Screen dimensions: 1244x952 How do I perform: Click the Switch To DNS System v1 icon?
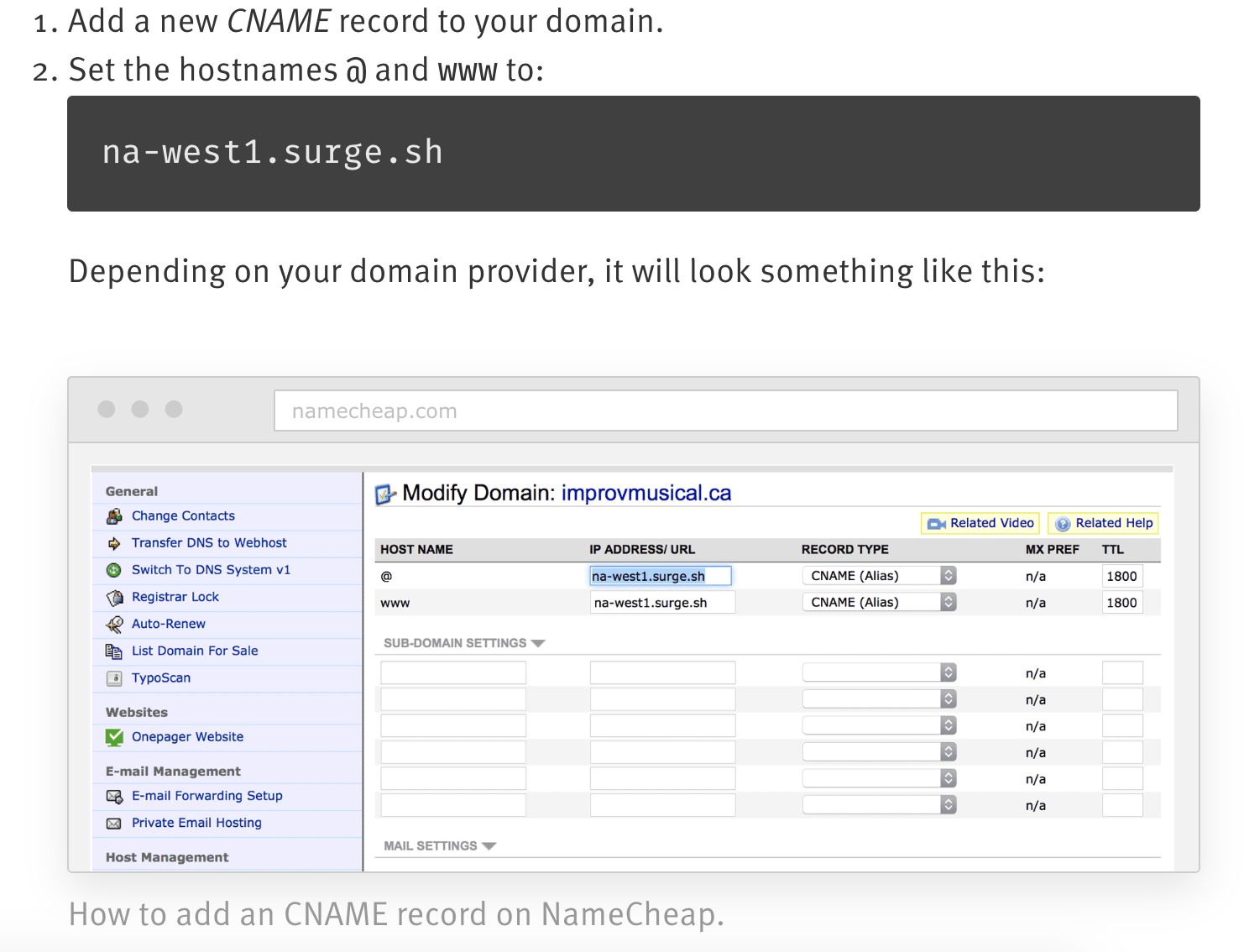pos(114,570)
